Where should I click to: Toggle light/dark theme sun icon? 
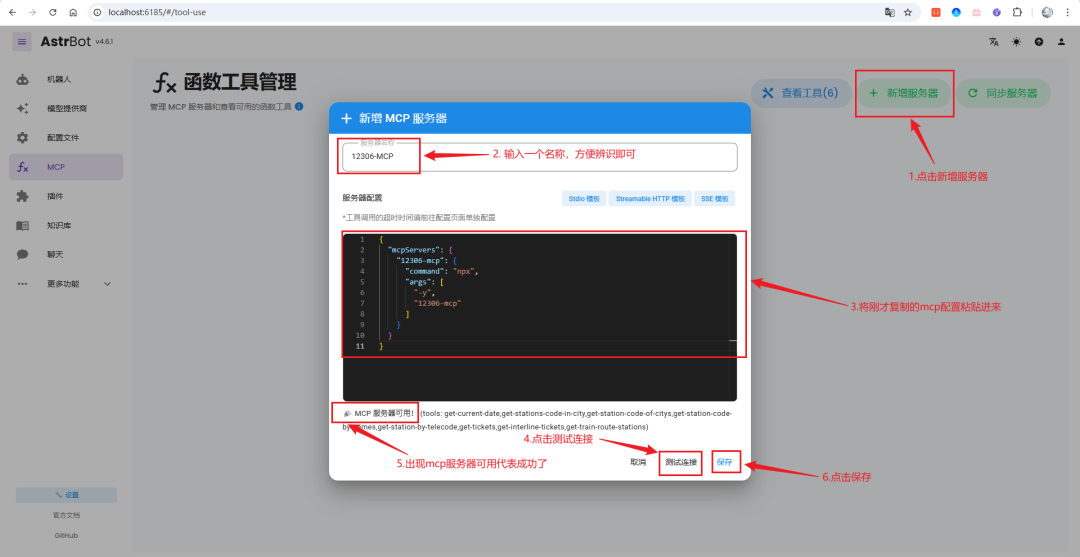(x=1017, y=42)
